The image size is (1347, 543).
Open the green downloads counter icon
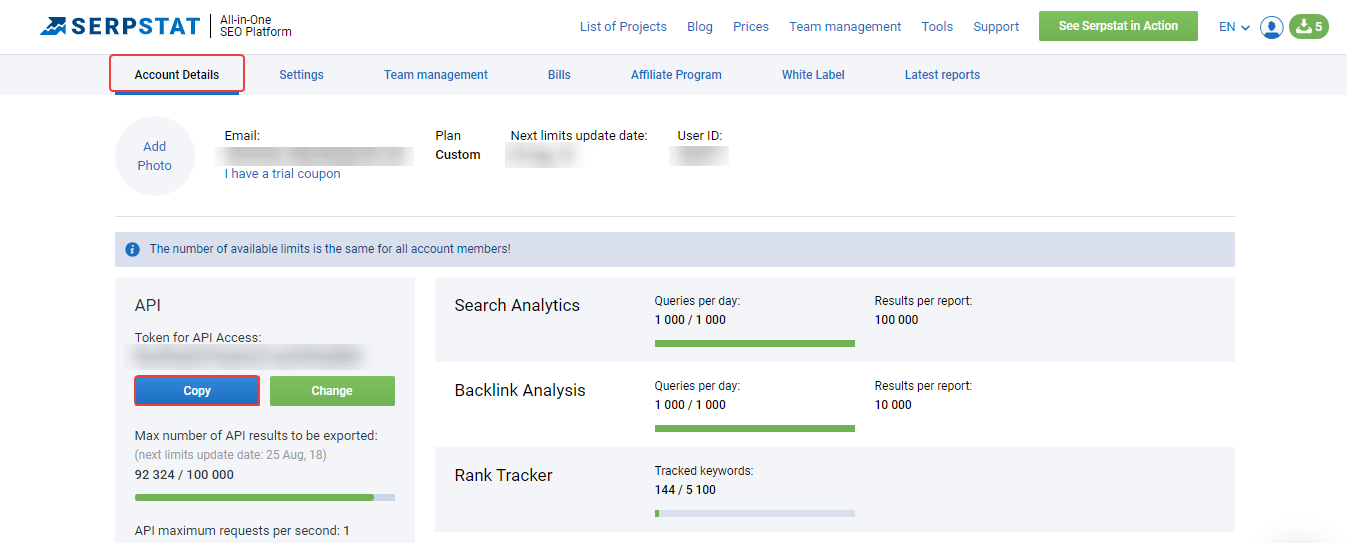point(1309,27)
